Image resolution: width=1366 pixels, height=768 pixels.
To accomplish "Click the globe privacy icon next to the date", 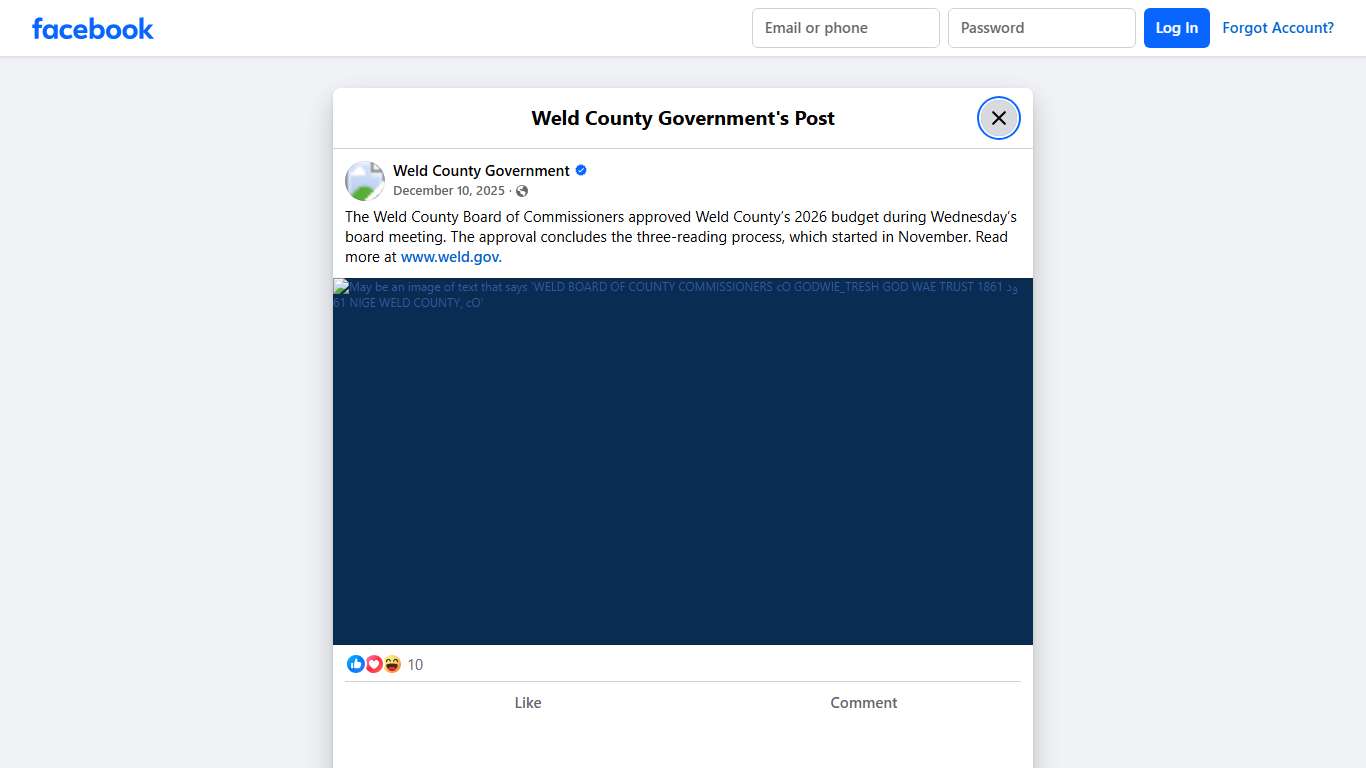I will point(521,190).
